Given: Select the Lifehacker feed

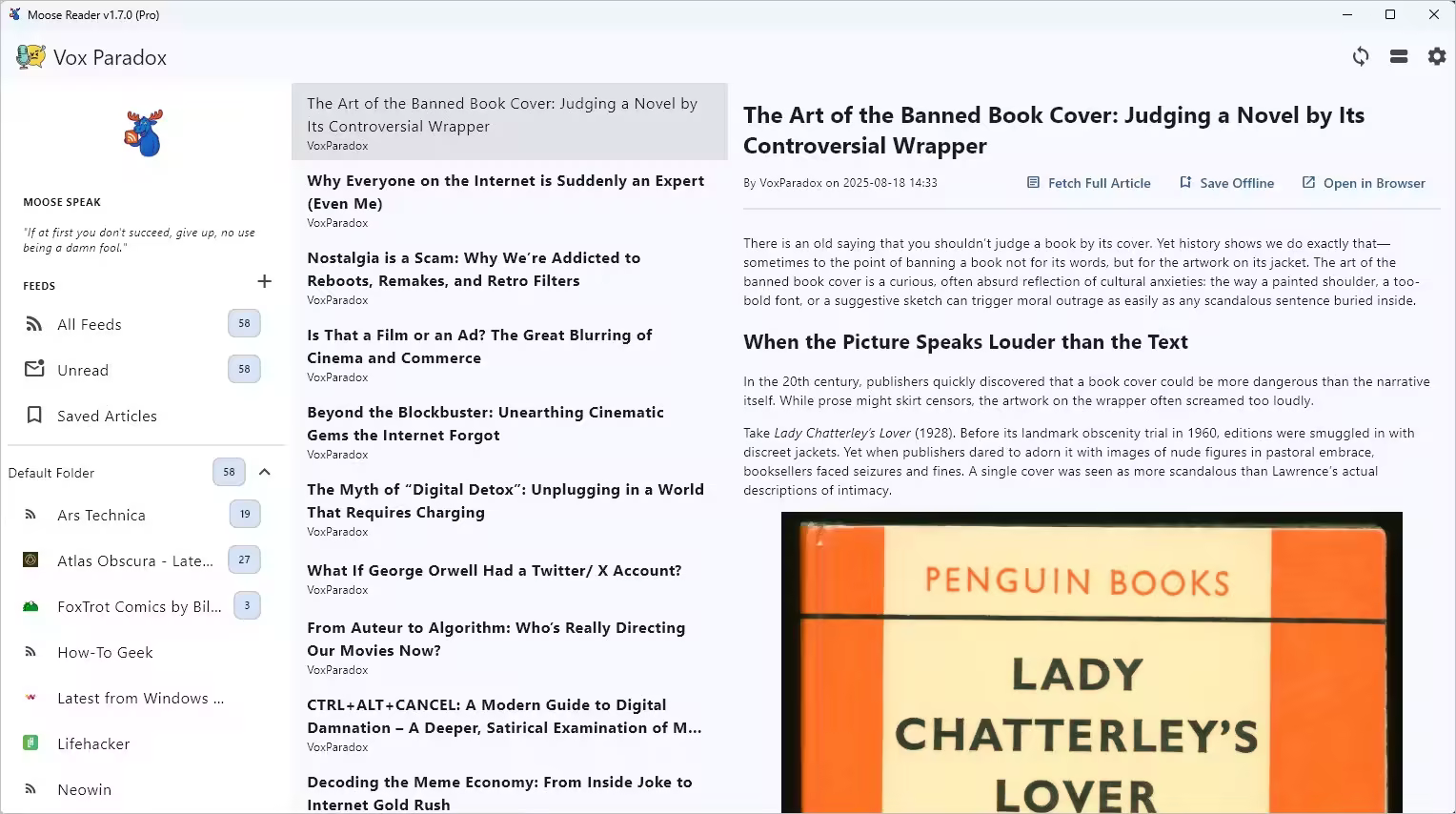Looking at the screenshot, I should click(x=147, y=743).
